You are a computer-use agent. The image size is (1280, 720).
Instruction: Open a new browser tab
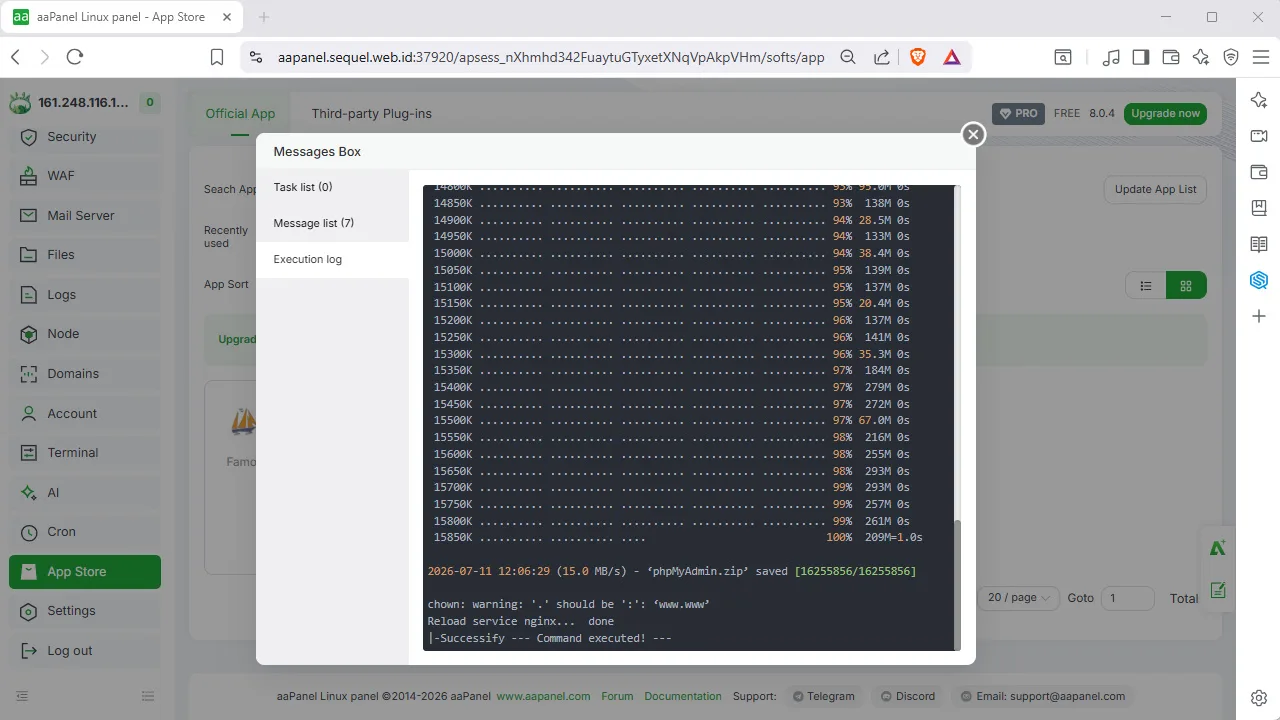point(264,17)
